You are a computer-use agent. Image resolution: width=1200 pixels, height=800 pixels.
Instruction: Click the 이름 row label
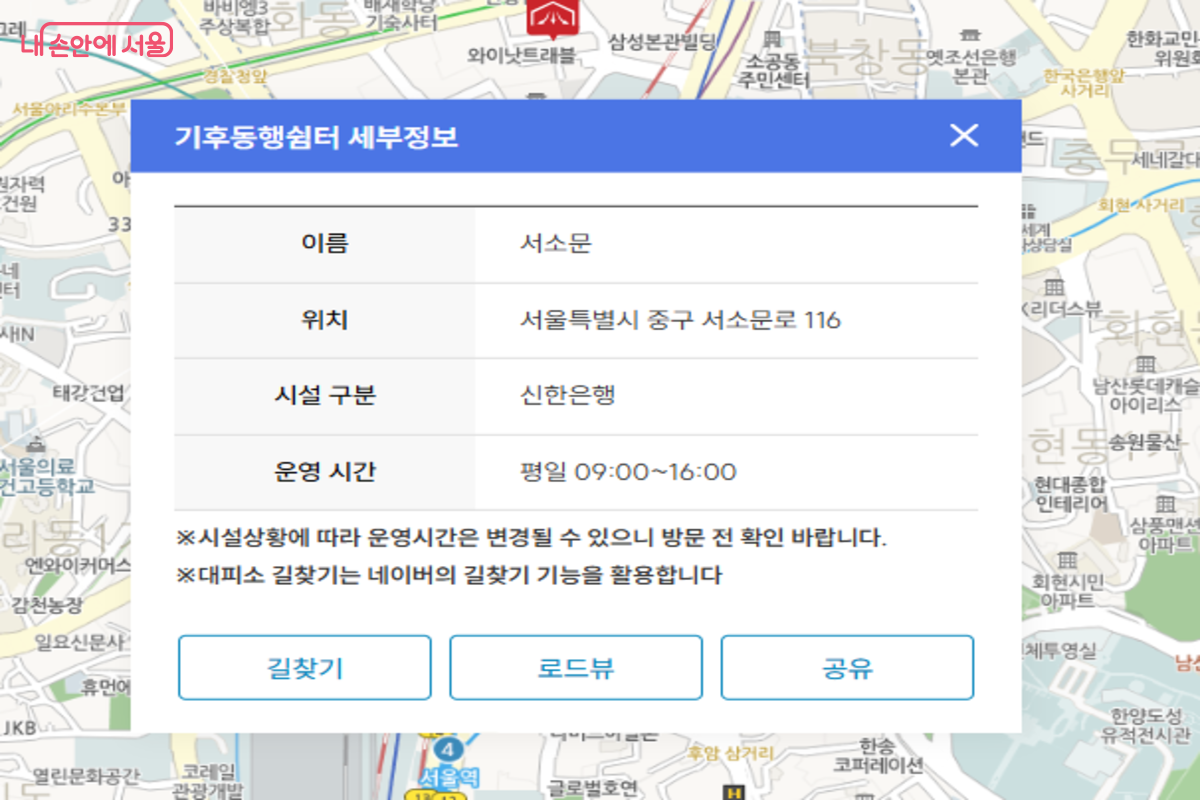coord(325,243)
